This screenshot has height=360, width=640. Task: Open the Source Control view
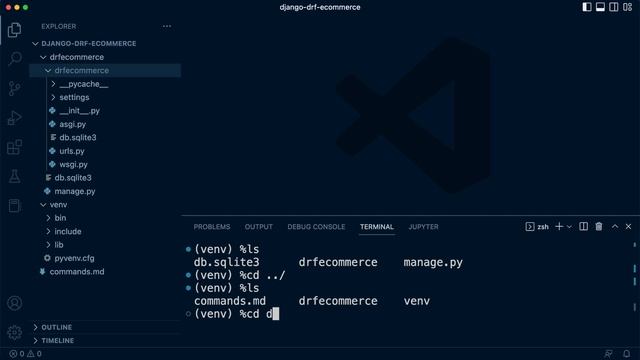(x=14, y=88)
